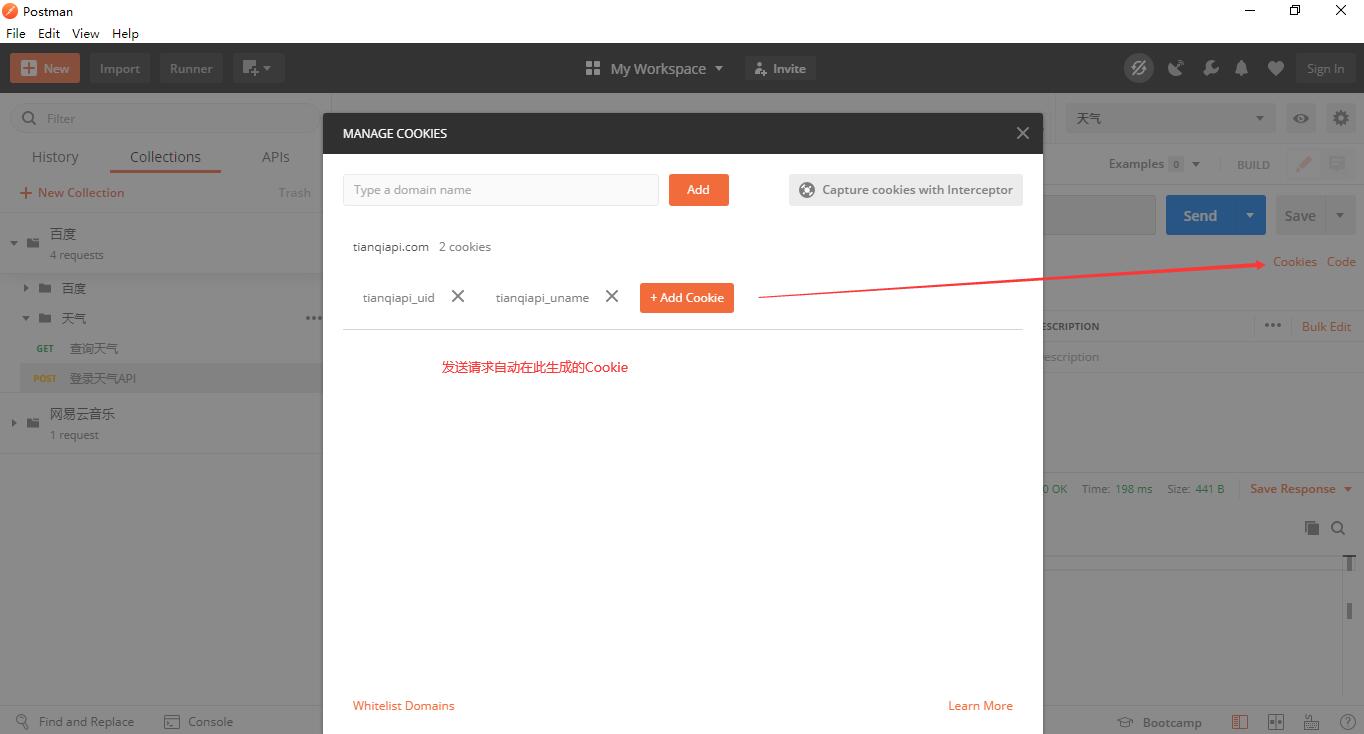Image resolution: width=1364 pixels, height=734 pixels.
Task: Expand the 网易云音乐 collection
Action: click(14, 423)
